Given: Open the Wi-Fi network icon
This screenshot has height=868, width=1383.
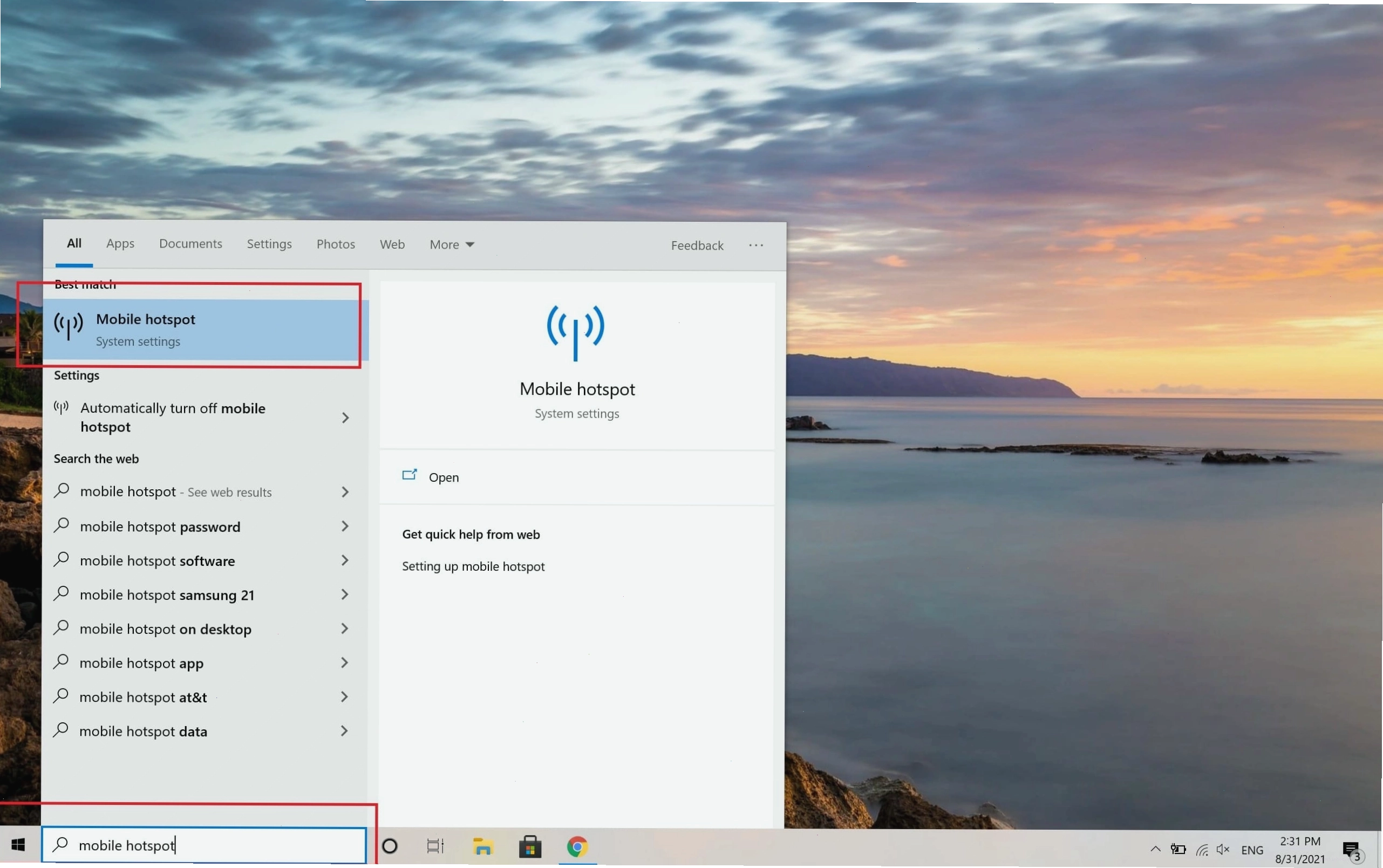Looking at the screenshot, I should 1202,849.
